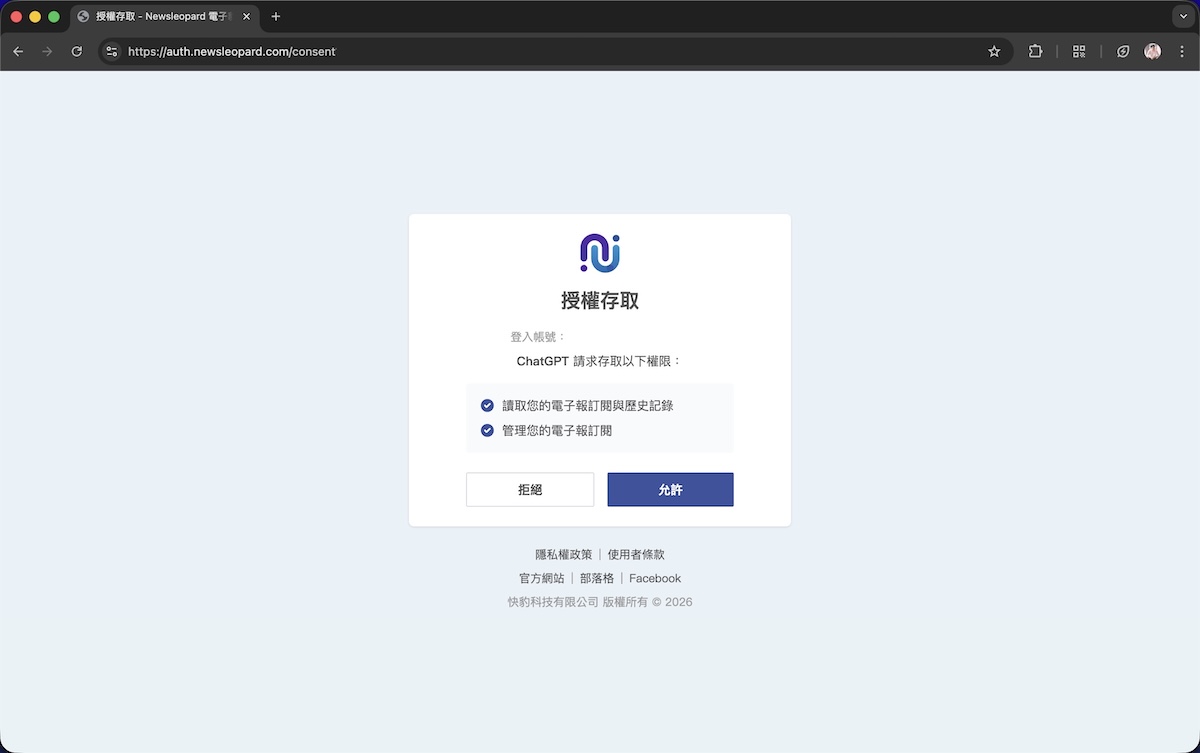
Task: Click the QR code extension icon
Action: 1079,51
